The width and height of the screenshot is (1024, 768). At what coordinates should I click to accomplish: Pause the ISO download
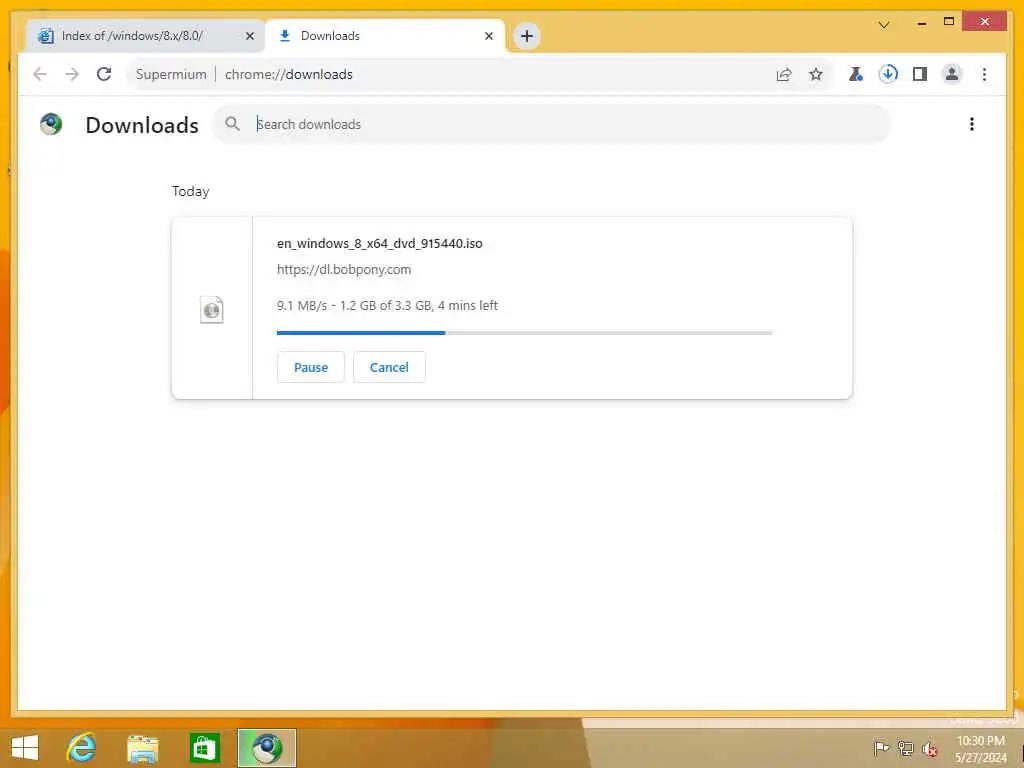click(311, 367)
